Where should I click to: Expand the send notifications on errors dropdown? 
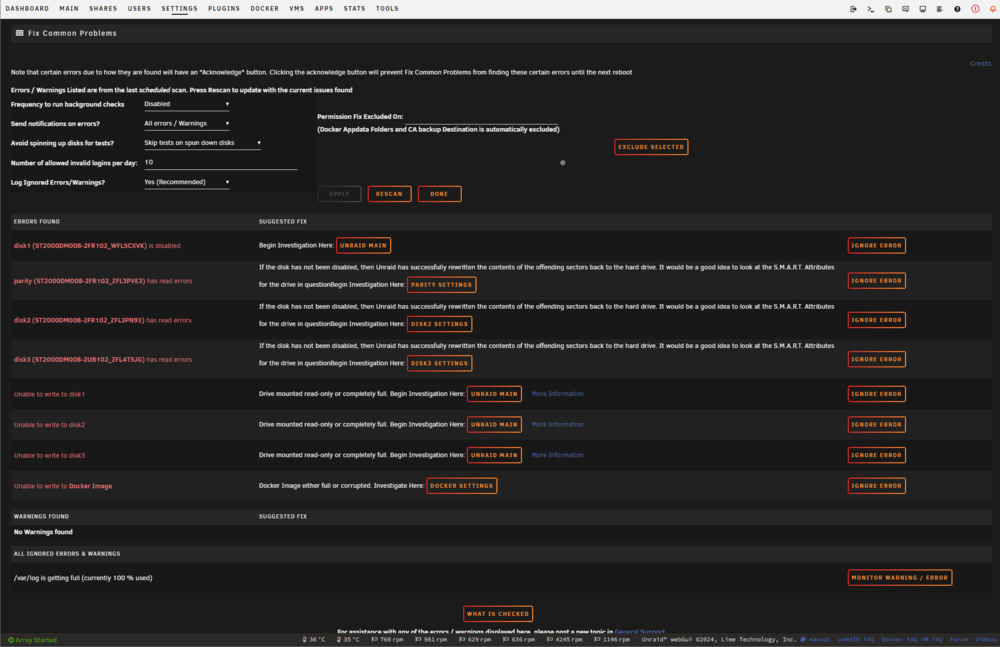186,124
